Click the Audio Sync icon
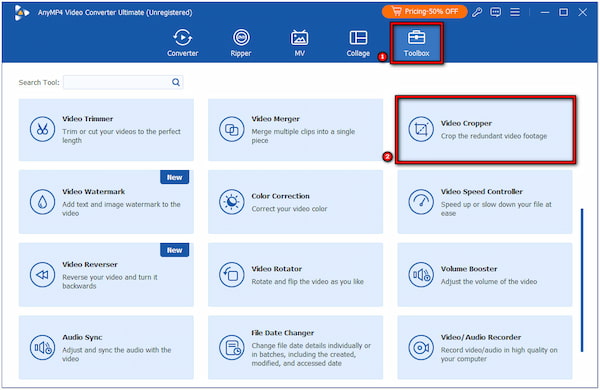This screenshot has width=600, height=390. click(x=42, y=348)
